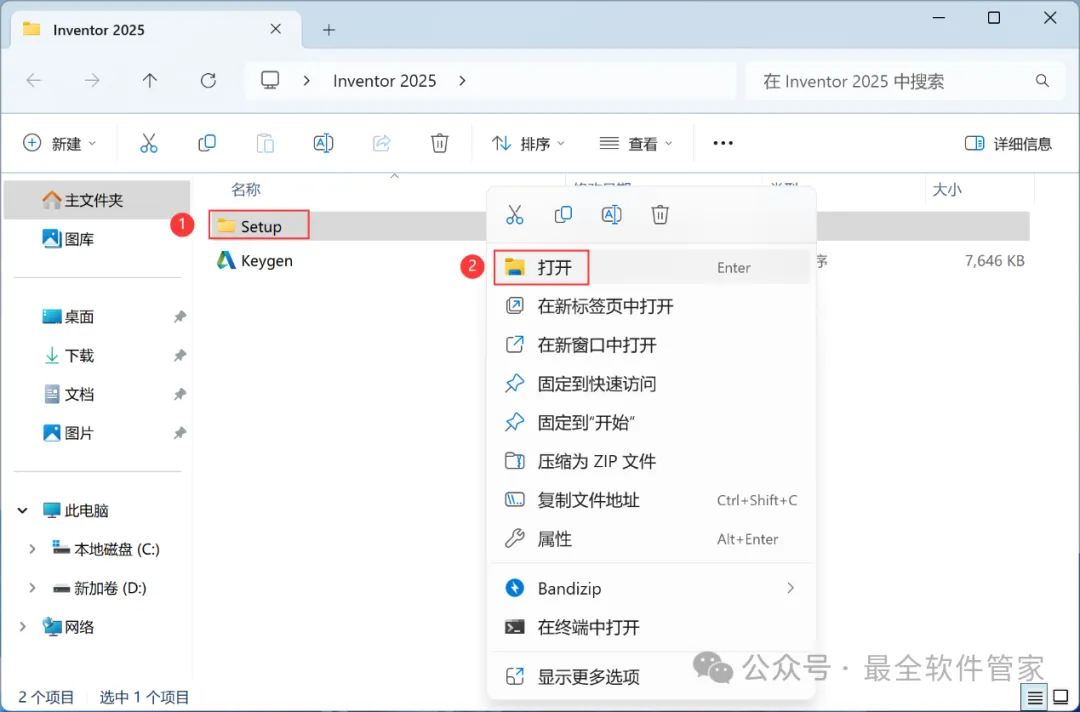The height and width of the screenshot is (712, 1080).
Task: Click the This PC monitor icon in address bar
Action: point(270,81)
